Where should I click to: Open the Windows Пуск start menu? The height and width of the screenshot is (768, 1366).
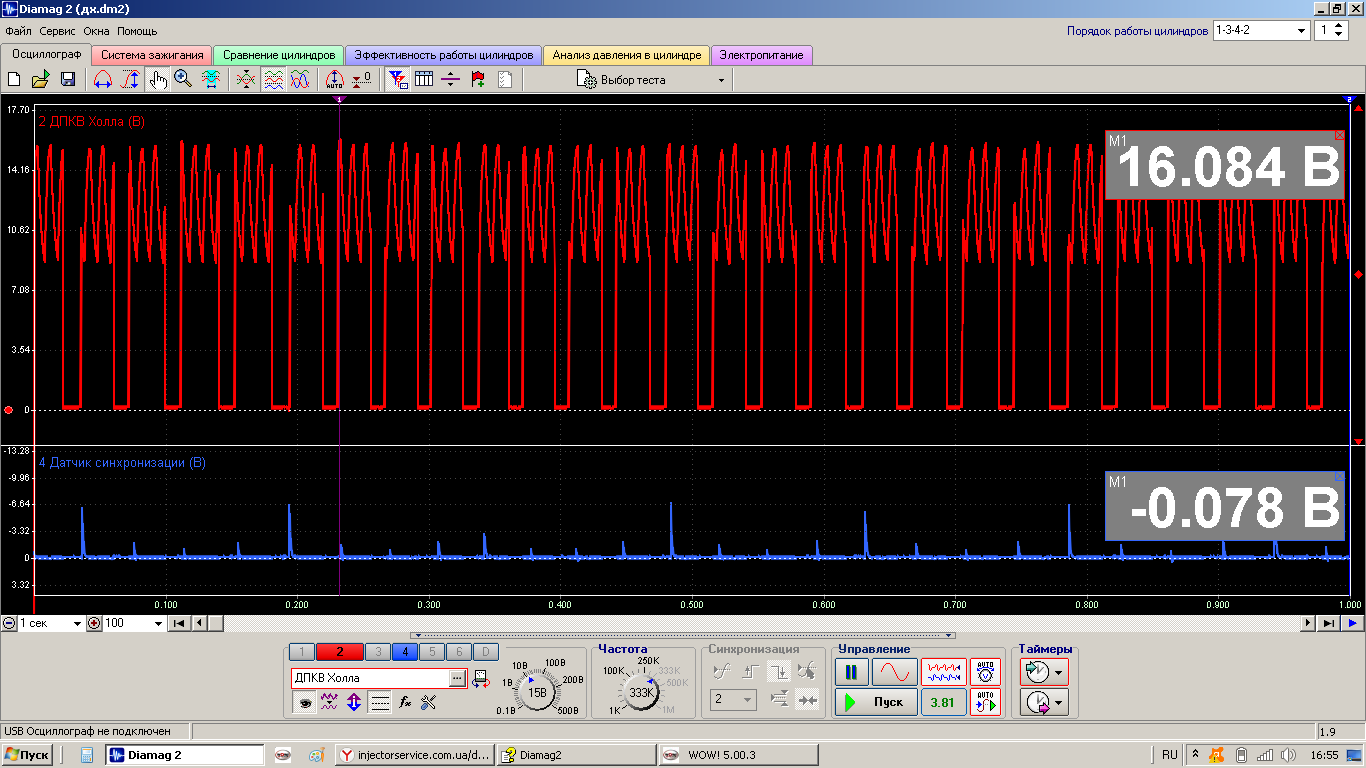pyautogui.click(x=27, y=755)
